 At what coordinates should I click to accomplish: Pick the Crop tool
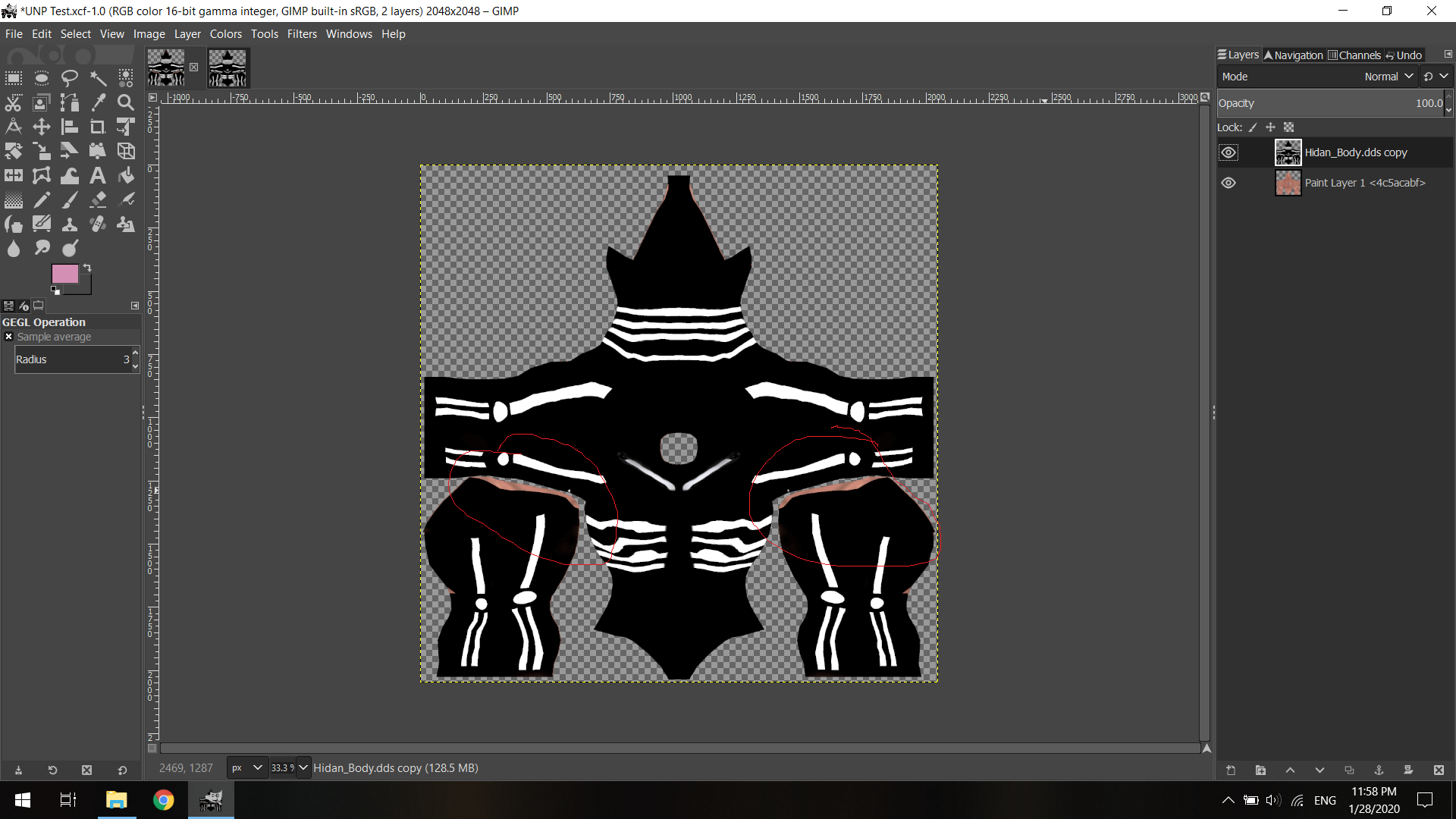pyautogui.click(x=98, y=127)
